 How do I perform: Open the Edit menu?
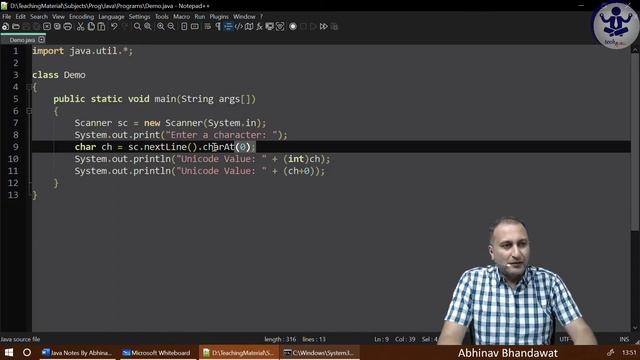point(20,17)
